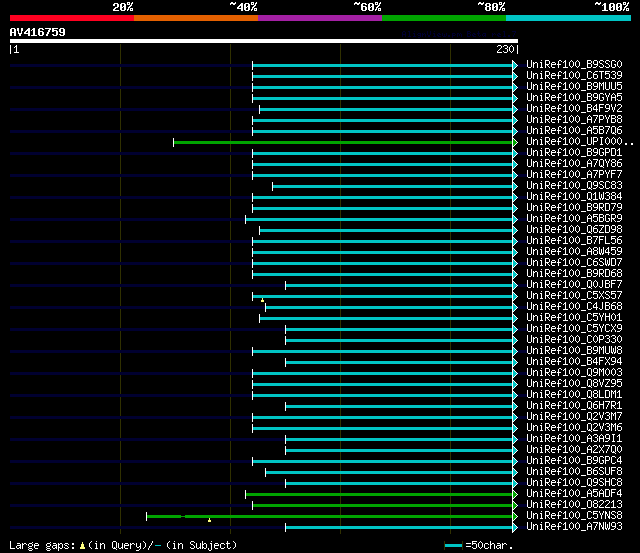Click the UniRef100_A3A9I1 label
The image size is (640, 553).
(x=574, y=439)
